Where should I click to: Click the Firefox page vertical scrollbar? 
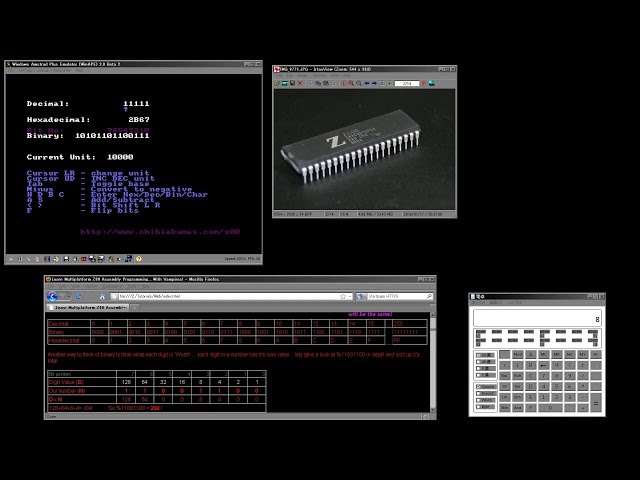click(433, 362)
